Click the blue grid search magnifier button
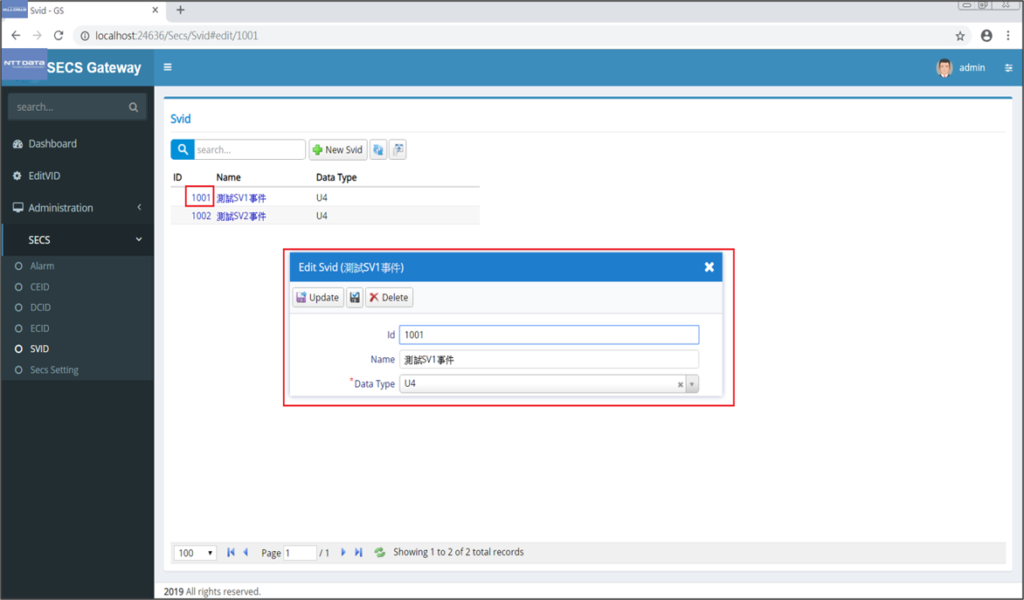The width and height of the screenshot is (1024, 600). (x=182, y=150)
